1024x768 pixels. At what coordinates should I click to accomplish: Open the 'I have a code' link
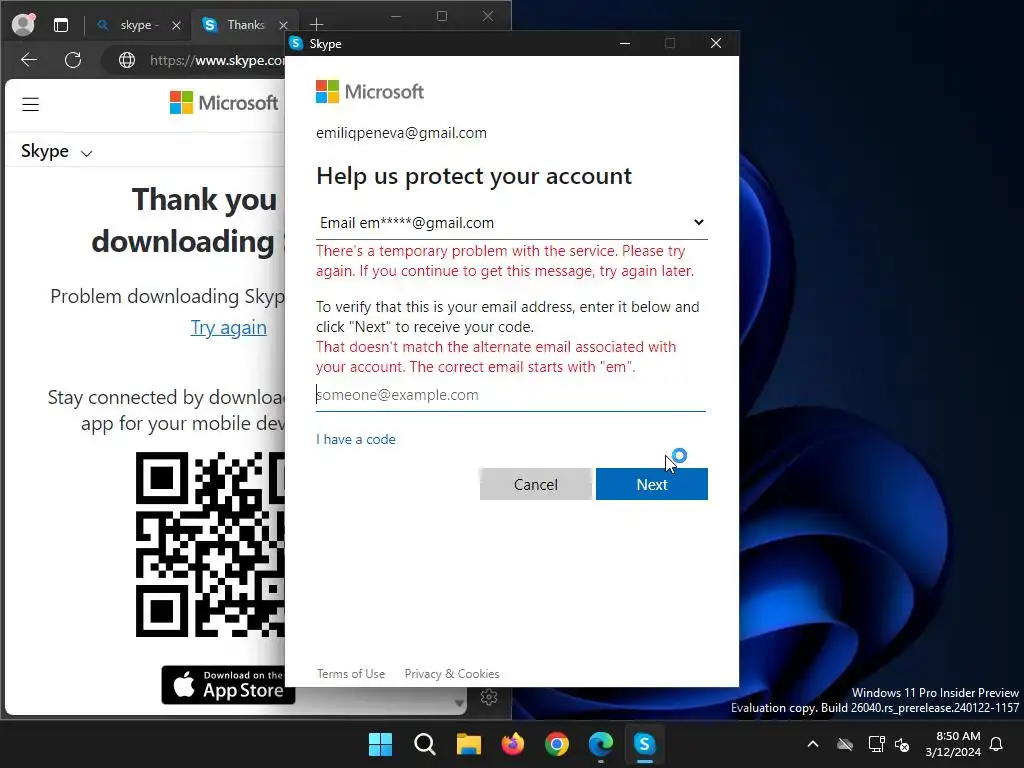pos(356,440)
